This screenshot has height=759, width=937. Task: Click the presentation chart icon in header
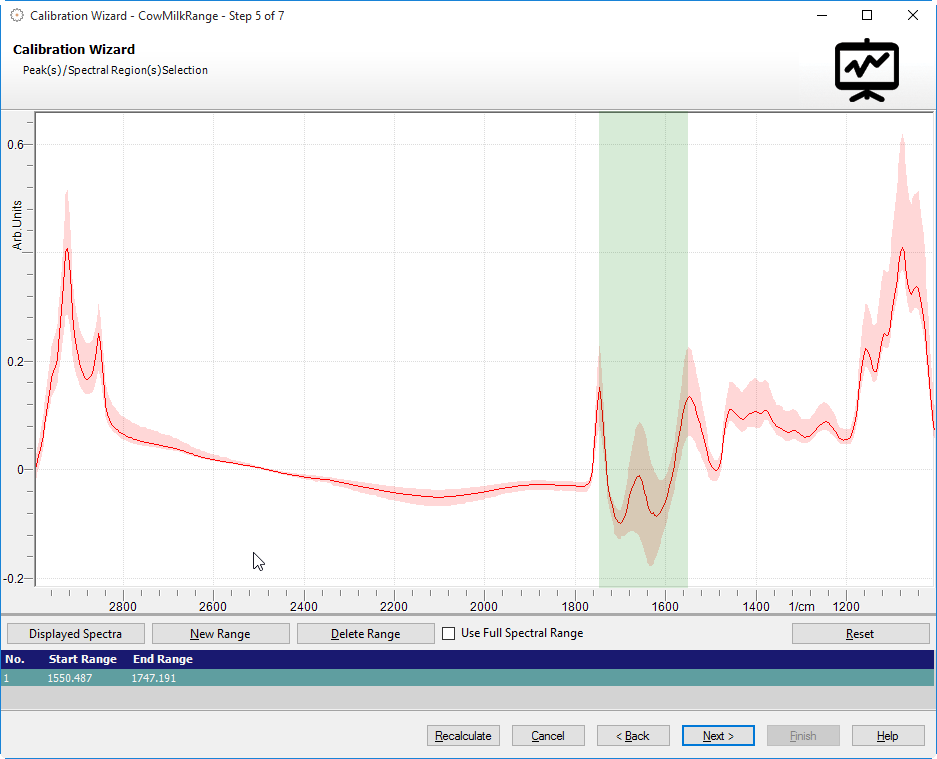[x=867, y=70]
